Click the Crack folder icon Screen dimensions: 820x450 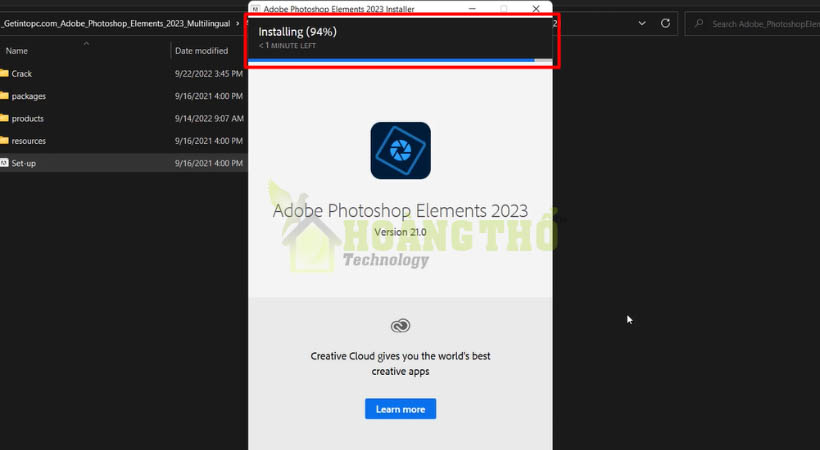click(4, 73)
